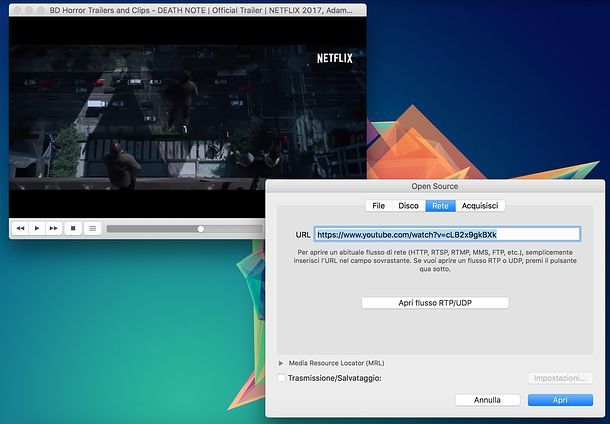Switch to the Disco tab
Screen dimensions: 610x424
click(408, 206)
